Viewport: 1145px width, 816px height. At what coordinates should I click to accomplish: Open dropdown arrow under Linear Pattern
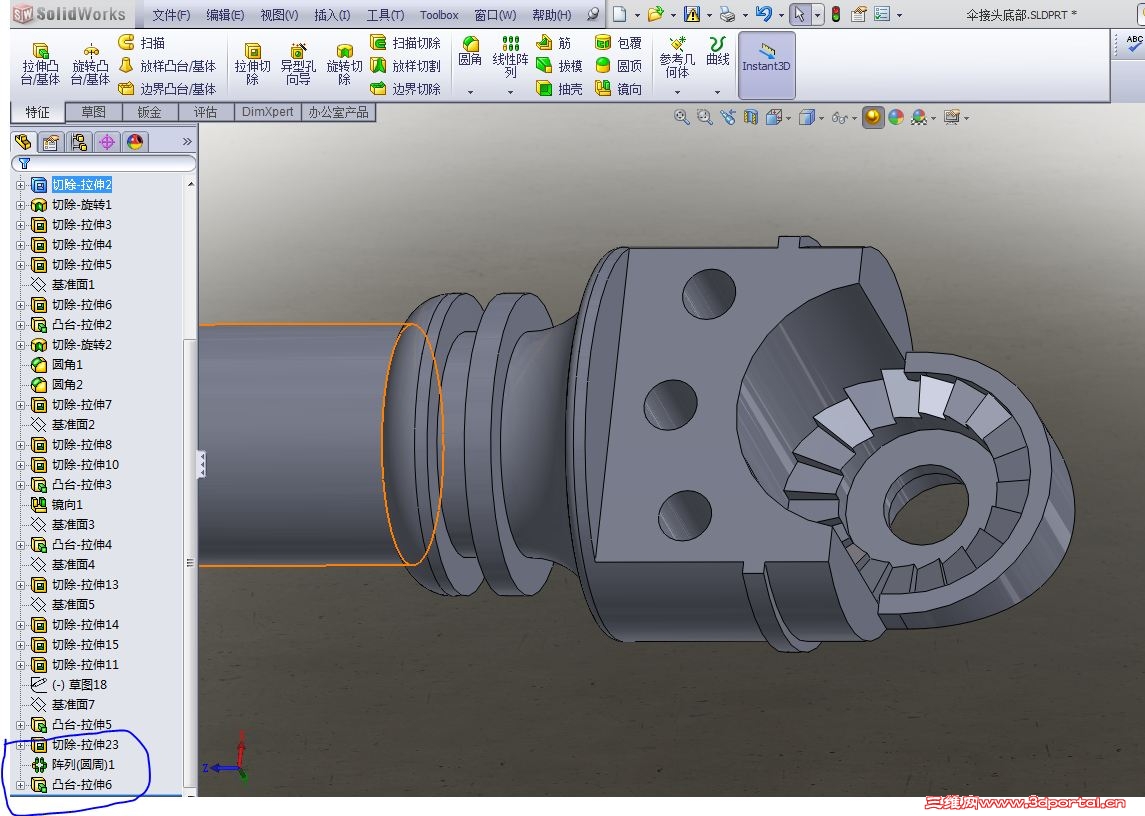tap(510, 92)
